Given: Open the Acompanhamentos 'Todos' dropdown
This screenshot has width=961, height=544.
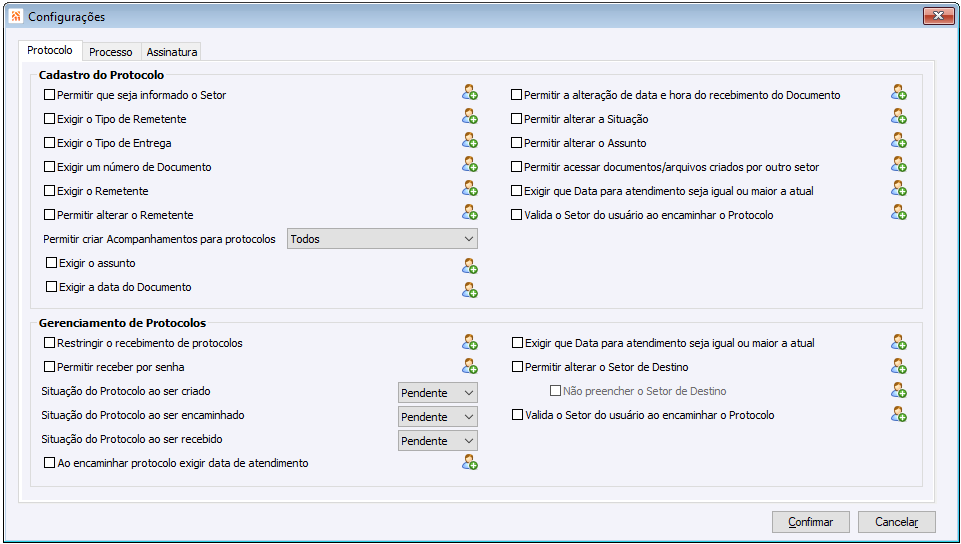Looking at the screenshot, I should point(382,239).
